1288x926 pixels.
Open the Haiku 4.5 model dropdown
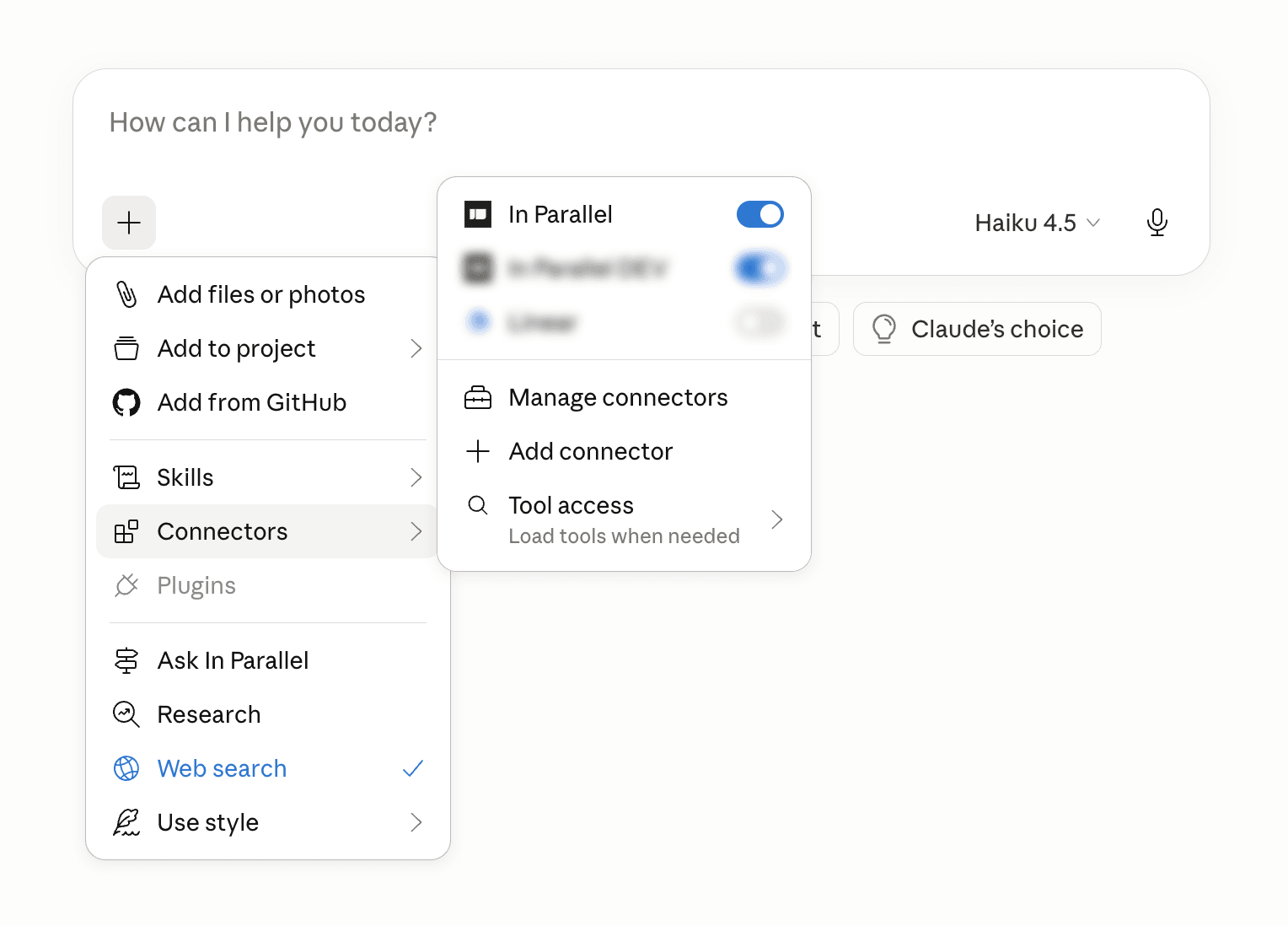[x=1038, y=223]
